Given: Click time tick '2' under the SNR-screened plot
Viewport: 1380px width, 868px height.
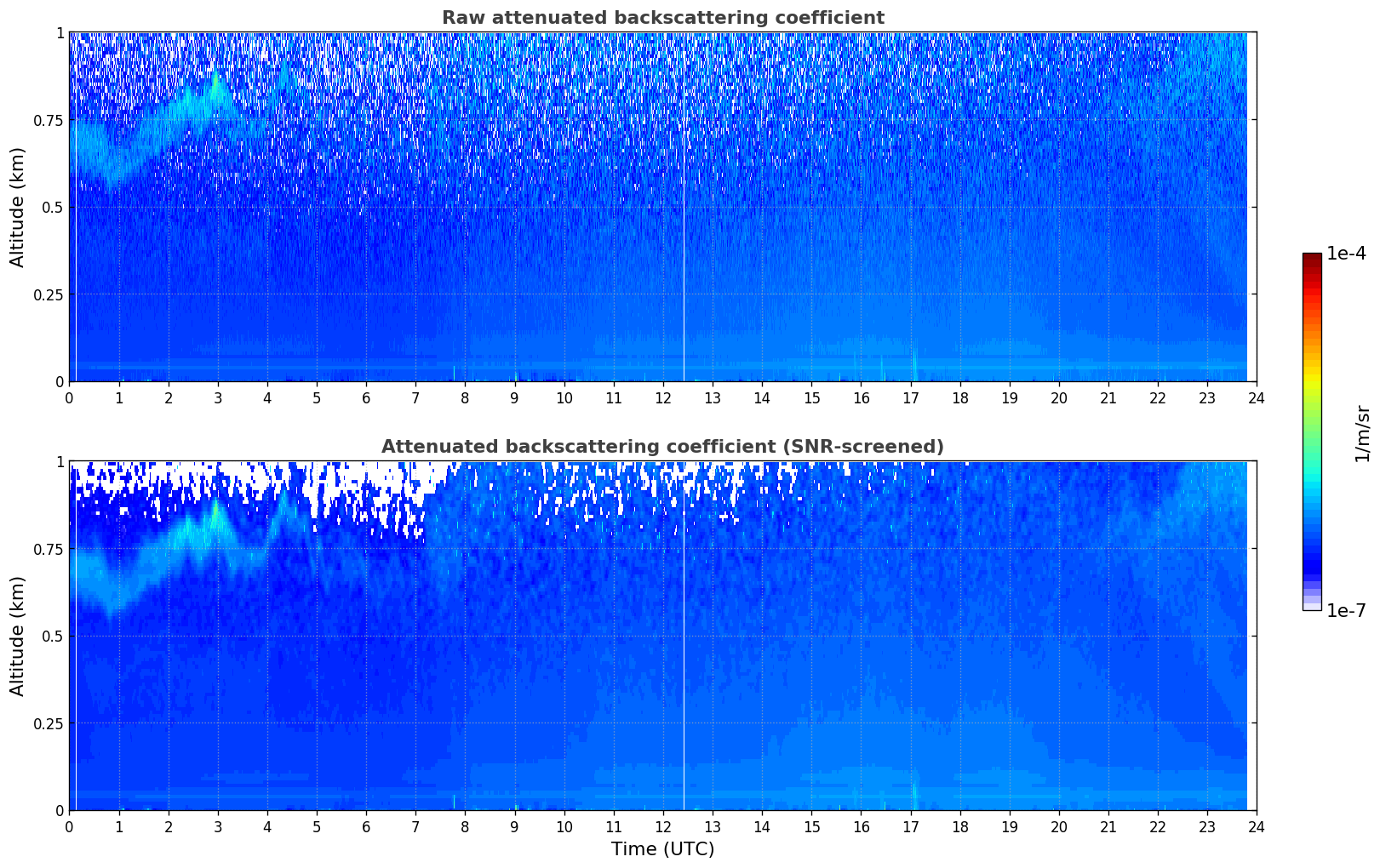Looking at the screenshot, I should [x=169, y=826].
